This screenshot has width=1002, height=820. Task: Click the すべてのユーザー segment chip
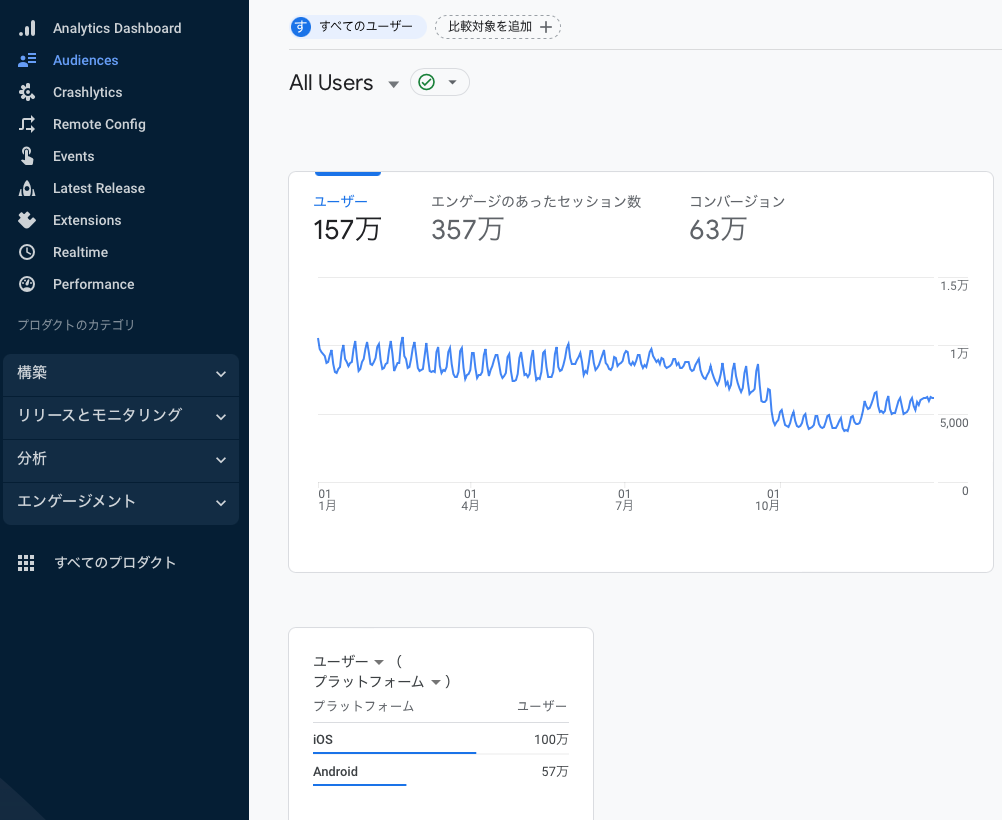(x=357, y=27)
